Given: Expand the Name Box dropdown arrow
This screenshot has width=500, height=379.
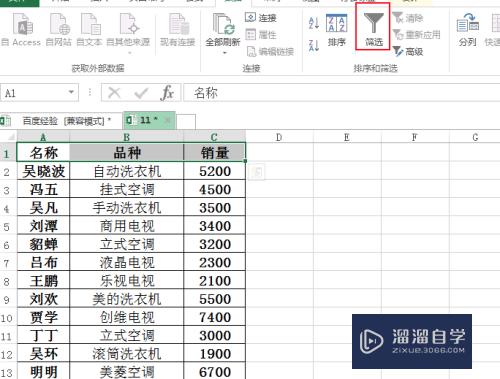Looking at the screenshot, I should coord(71,92).
